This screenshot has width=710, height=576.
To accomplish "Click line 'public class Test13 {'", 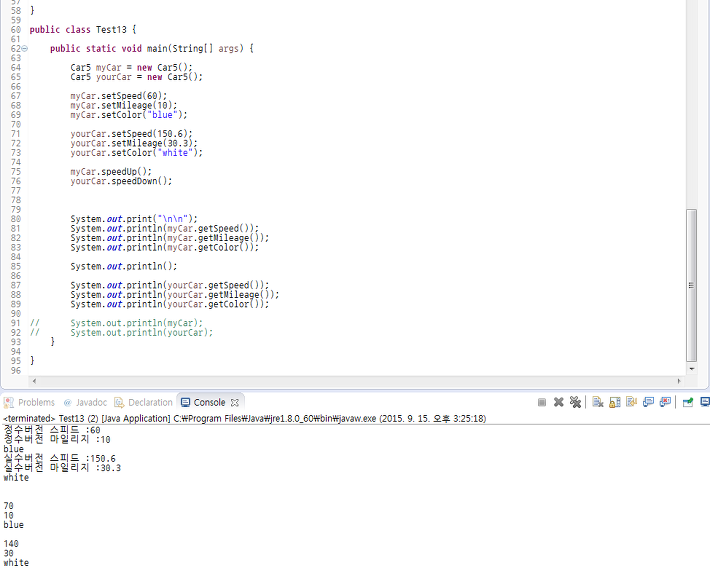I will 83,29.
